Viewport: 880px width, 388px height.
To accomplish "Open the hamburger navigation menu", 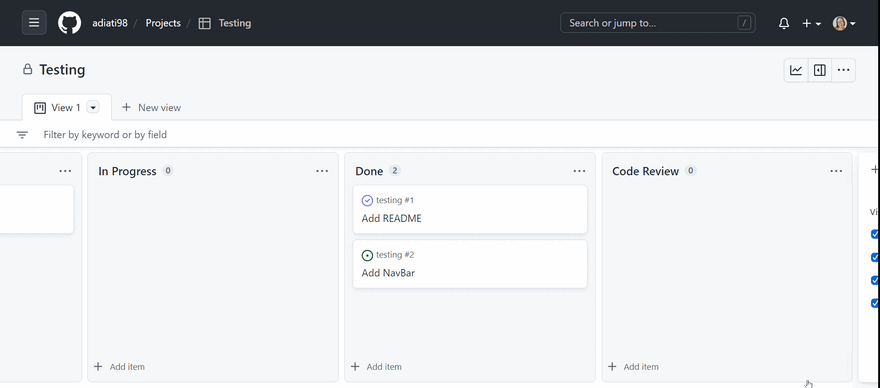I will (x=34, y=23).
